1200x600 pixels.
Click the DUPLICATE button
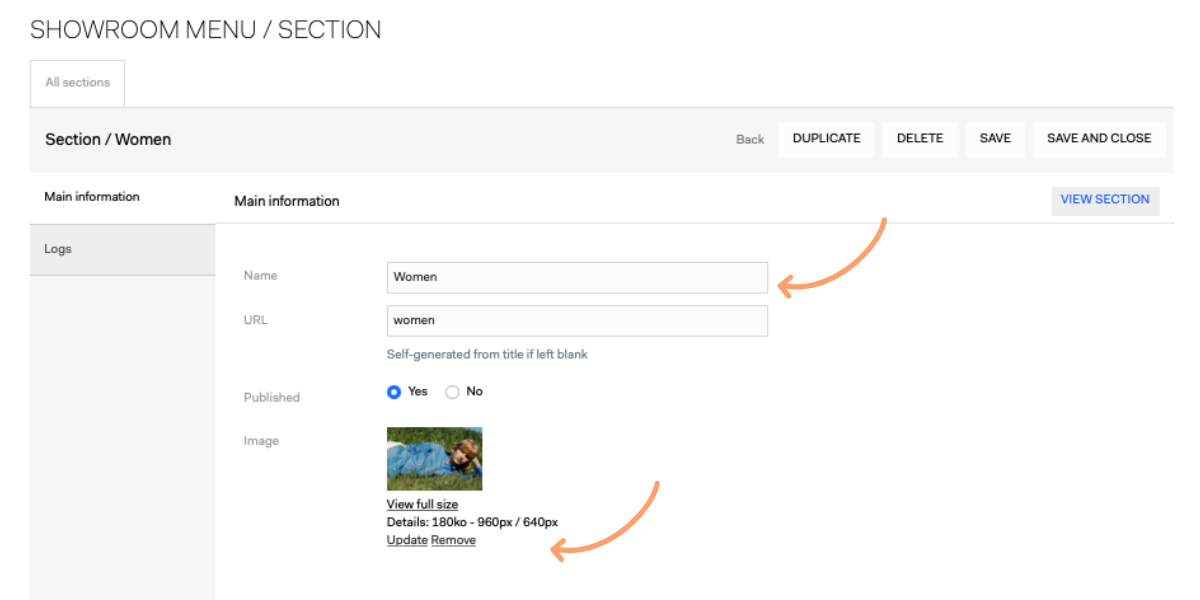(826, 139)
